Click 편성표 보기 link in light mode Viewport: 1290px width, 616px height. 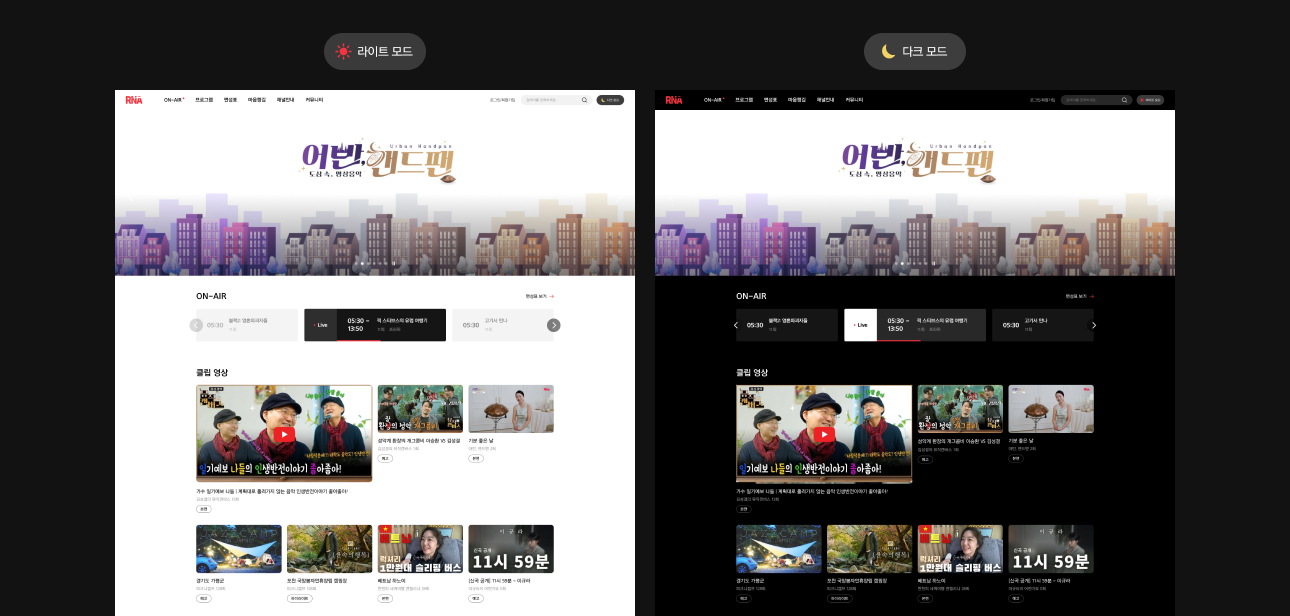pos(539,296)
